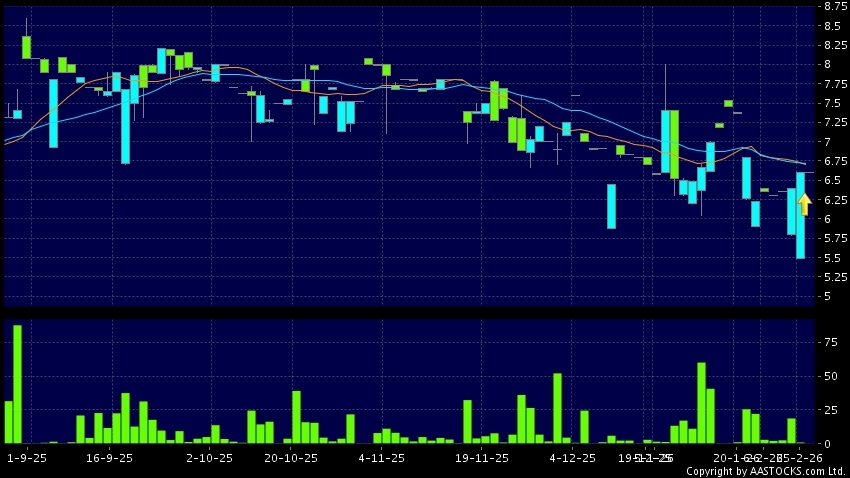Select the long cyan candle near 16-9-25
The width and height of the screenshot is (850, 478).
click(125, 127)
